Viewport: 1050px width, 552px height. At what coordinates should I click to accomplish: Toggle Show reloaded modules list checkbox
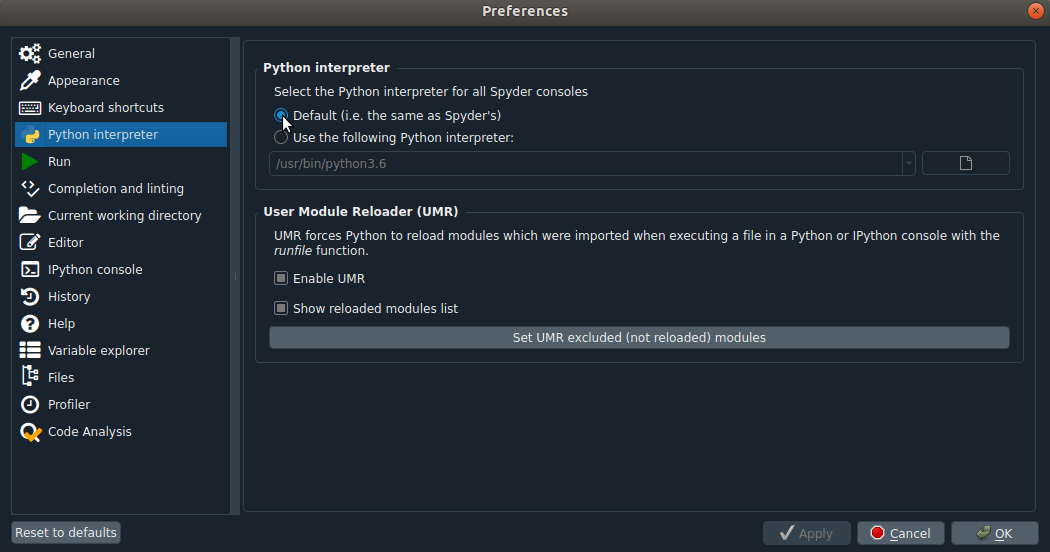point(281,308)
